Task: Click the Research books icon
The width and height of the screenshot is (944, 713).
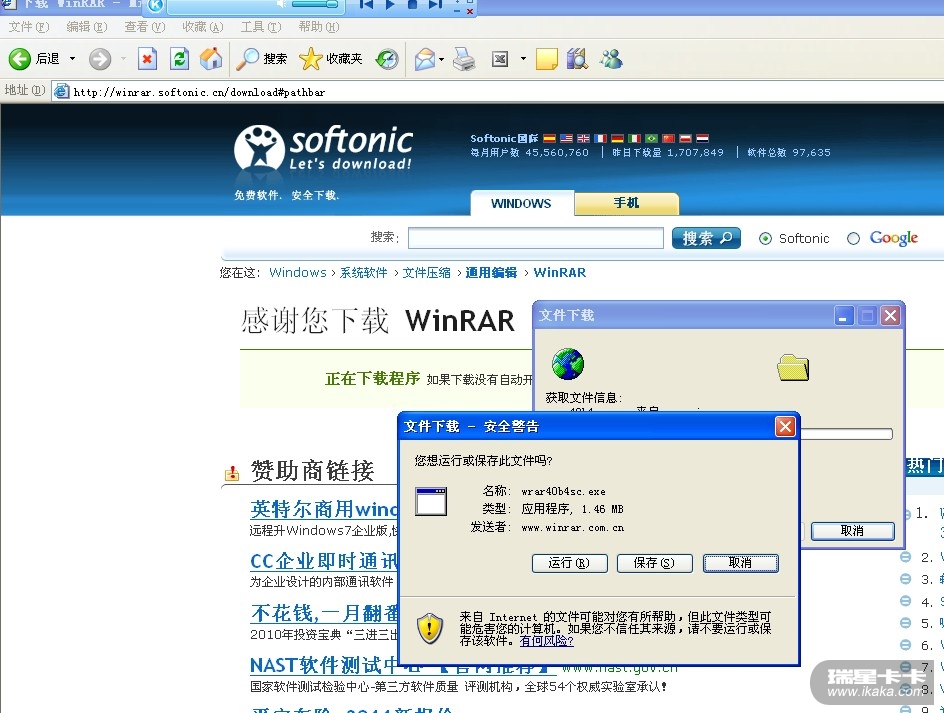Action: tap(577, 58)
